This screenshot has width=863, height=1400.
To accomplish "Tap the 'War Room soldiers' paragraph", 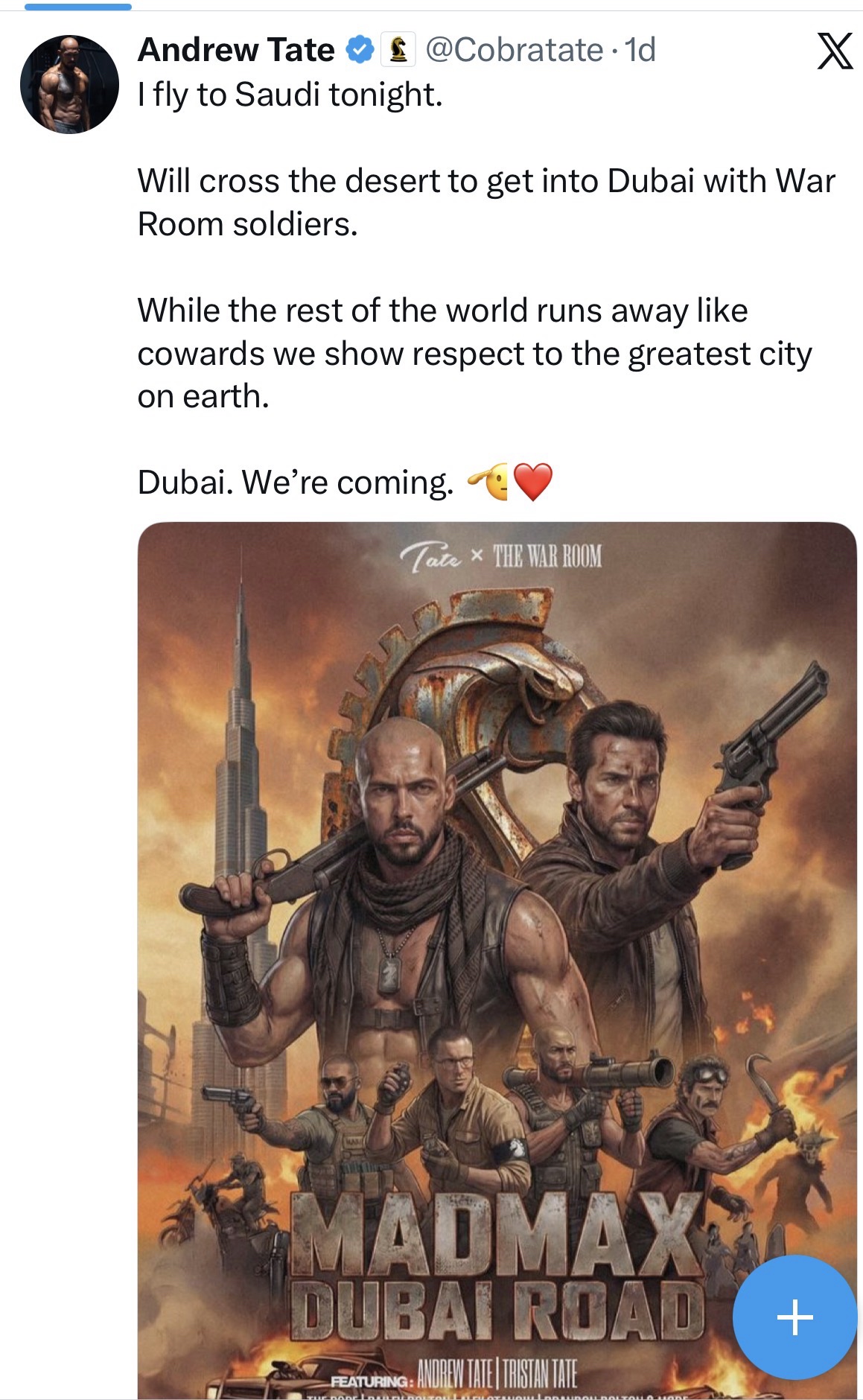I will tap(486, 203).
